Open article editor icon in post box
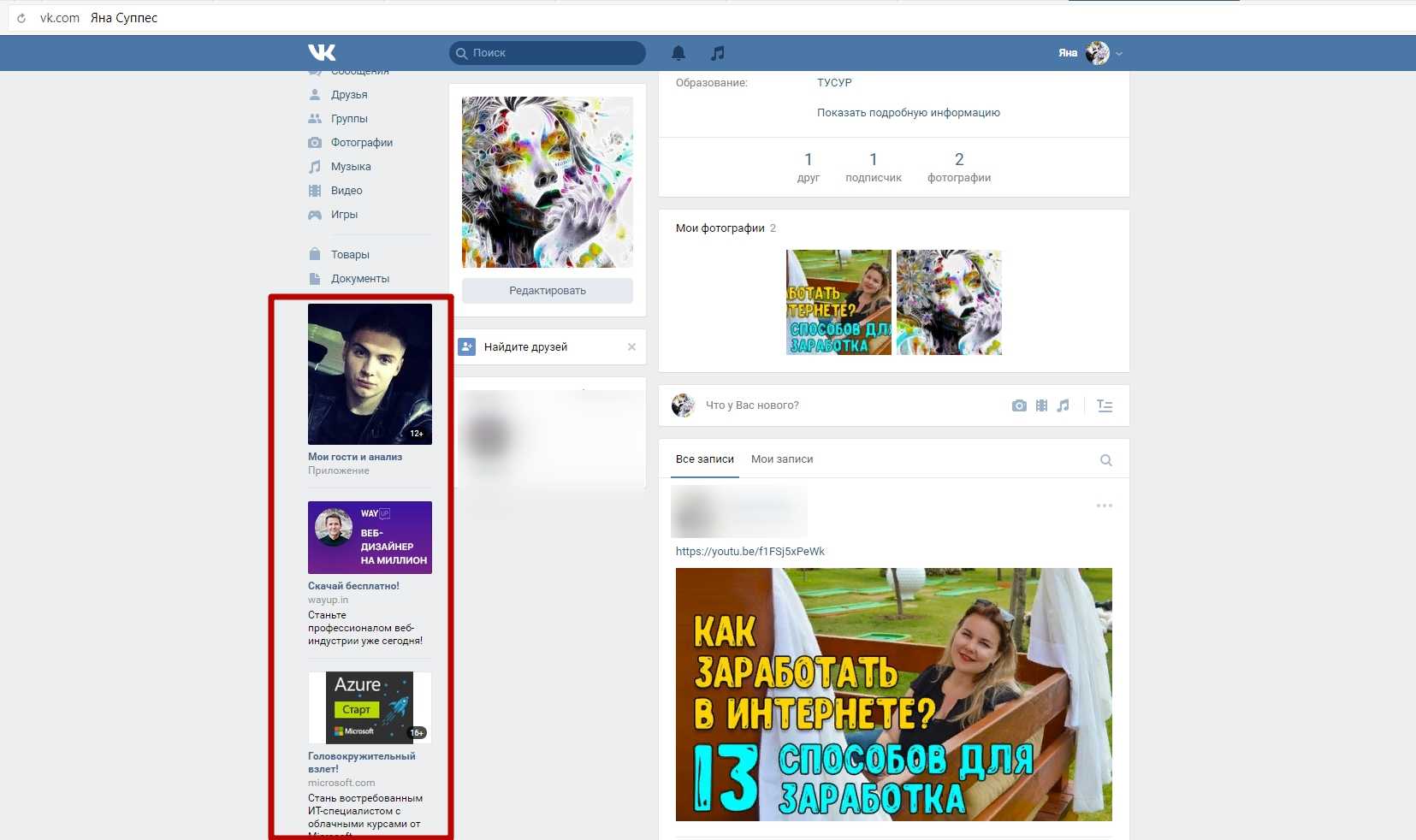This screenshot has height=840, width=1416. coord(1105,406)
